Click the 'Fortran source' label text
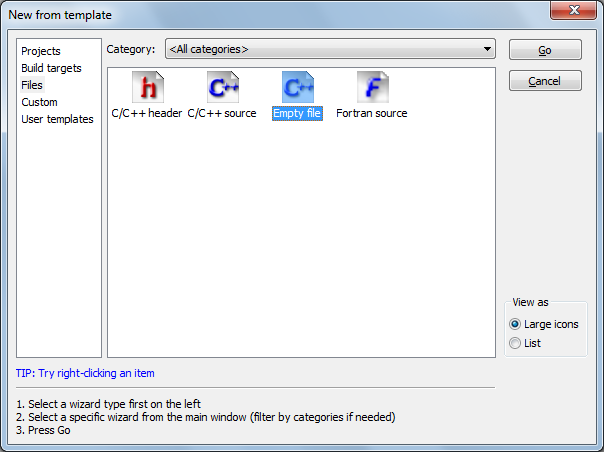 coord(372,113)
